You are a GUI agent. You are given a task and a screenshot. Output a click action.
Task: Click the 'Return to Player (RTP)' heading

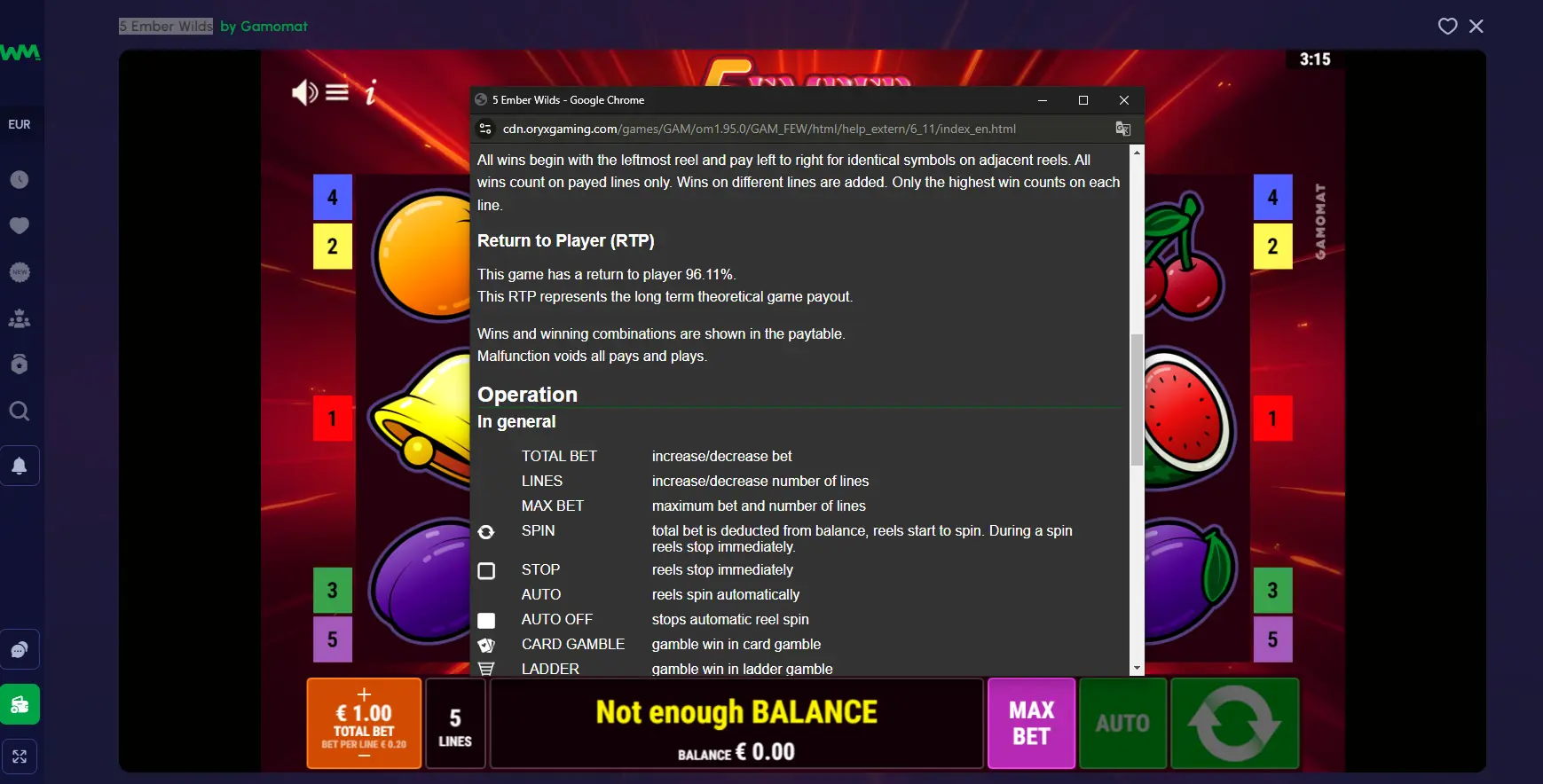click(x=566, y=240)
